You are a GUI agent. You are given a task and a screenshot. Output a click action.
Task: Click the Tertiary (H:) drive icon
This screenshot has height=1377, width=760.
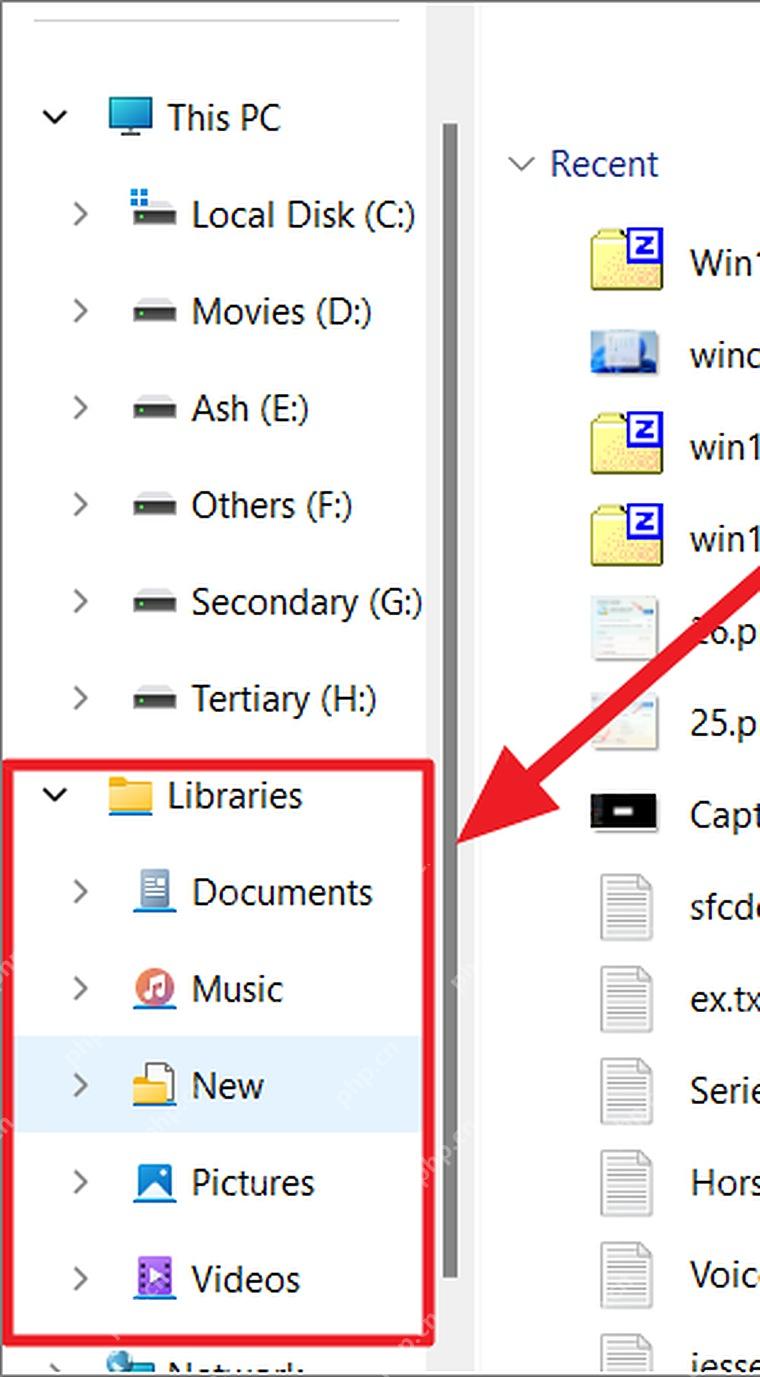tap(154, 700)
